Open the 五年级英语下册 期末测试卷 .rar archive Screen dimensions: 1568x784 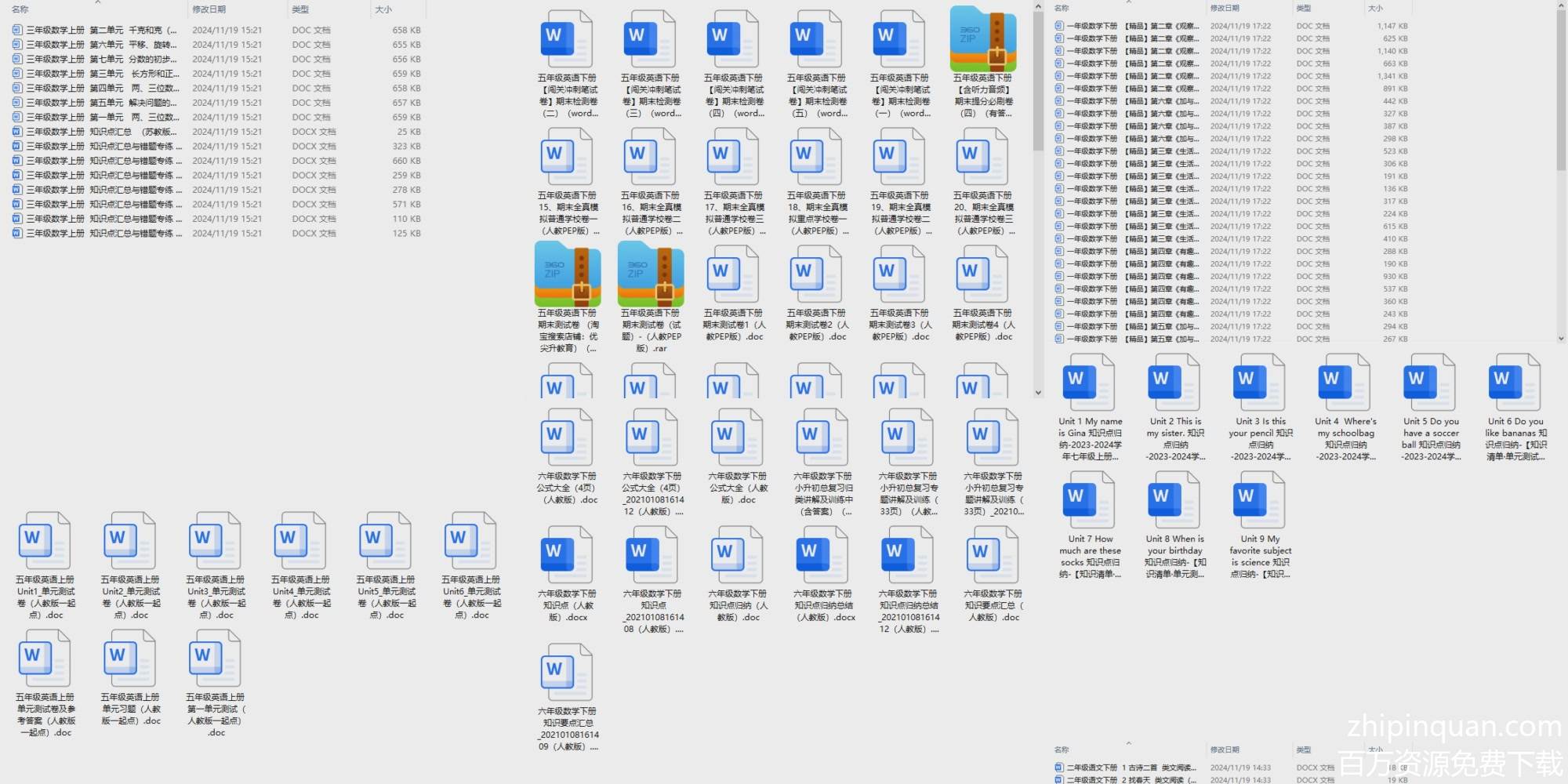tap(651, 275)
